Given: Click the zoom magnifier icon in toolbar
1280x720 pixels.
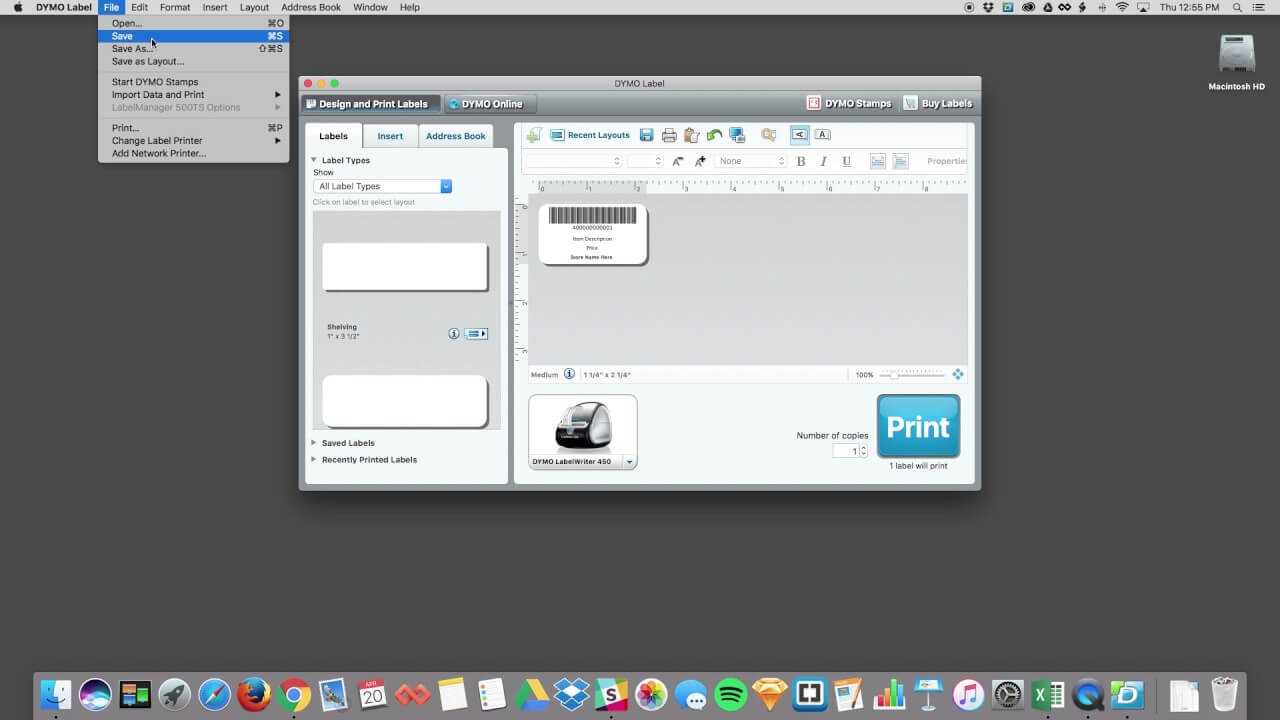Looking at the screenshot, I should tap(768, 135).
